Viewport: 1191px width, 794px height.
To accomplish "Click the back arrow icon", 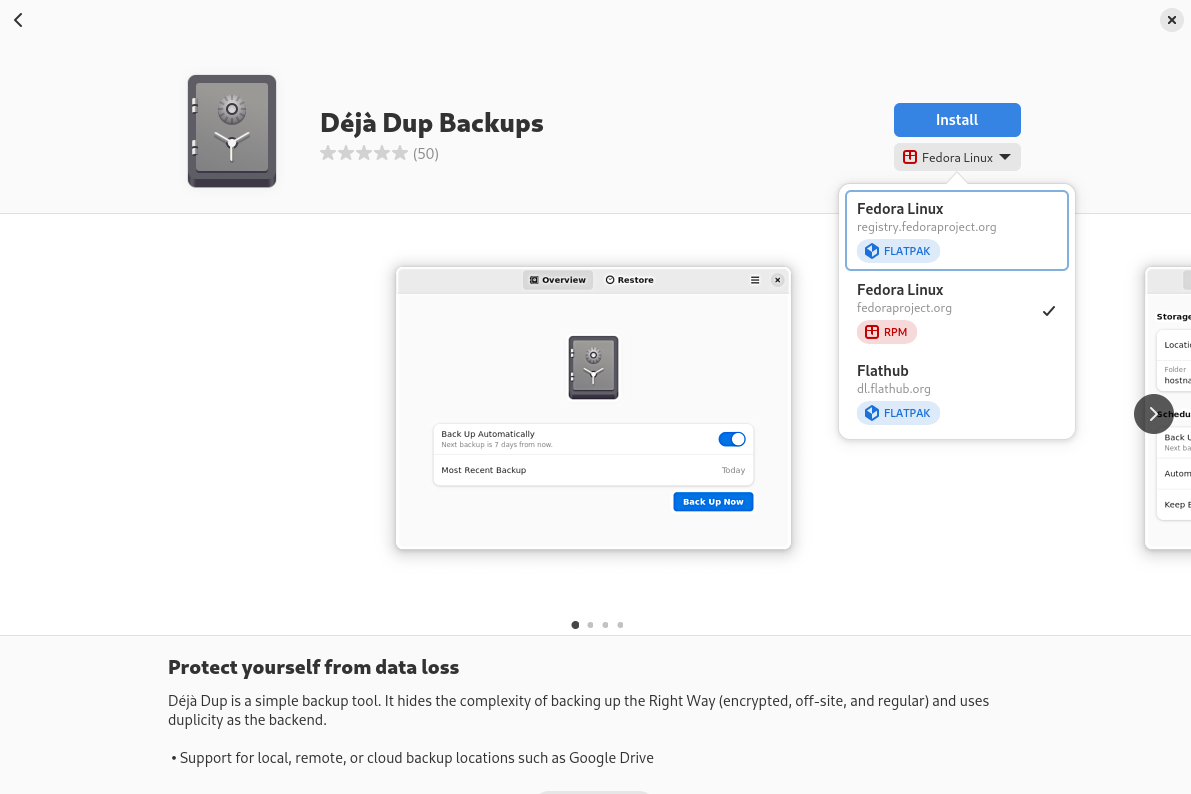I will (18, 20).
